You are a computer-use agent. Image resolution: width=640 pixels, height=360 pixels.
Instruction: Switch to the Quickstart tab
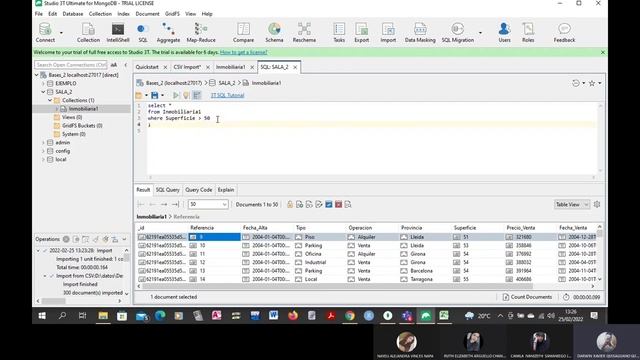(x=147, y=67)
